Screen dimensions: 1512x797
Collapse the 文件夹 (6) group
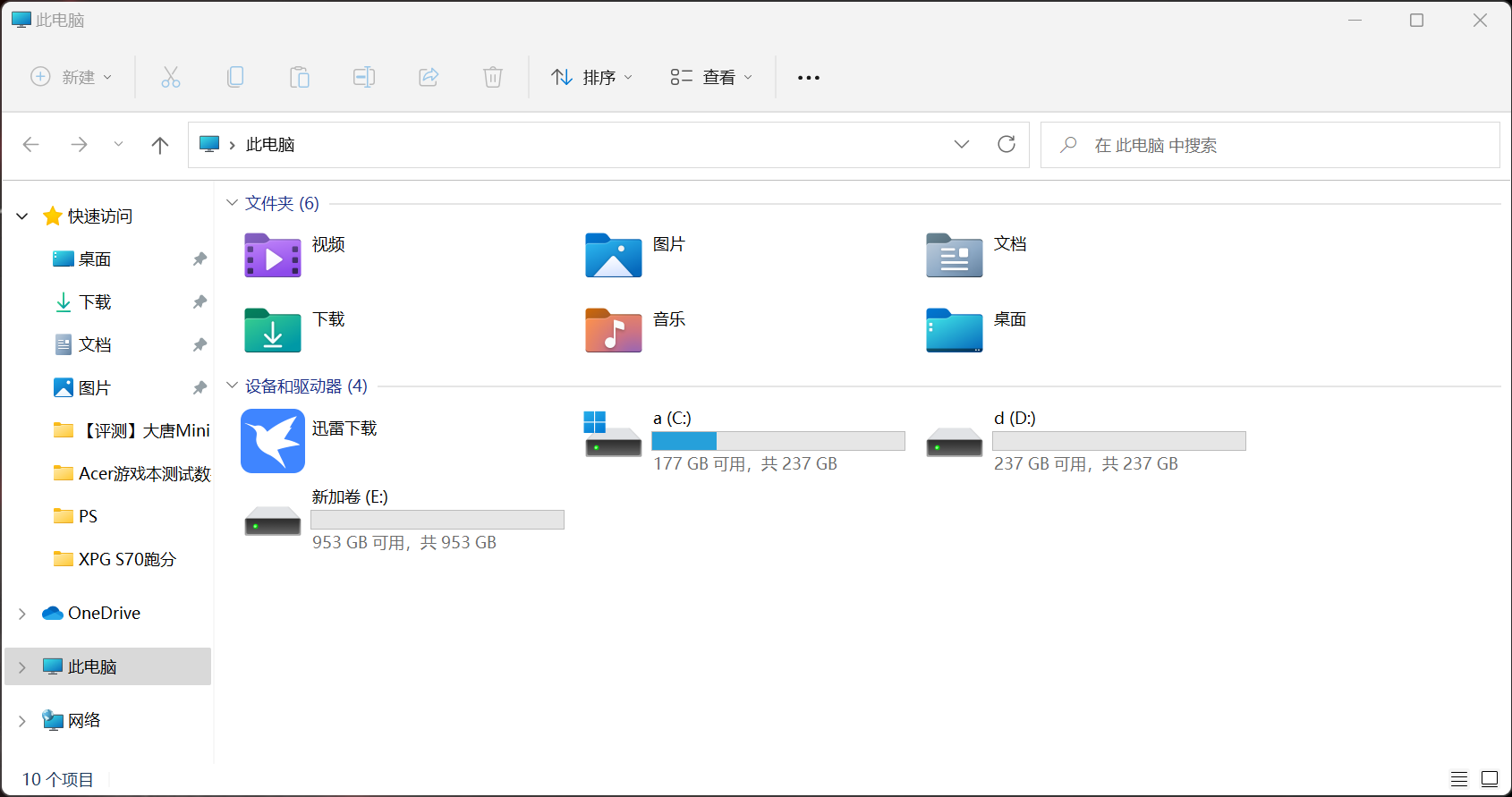coord(232,203)
